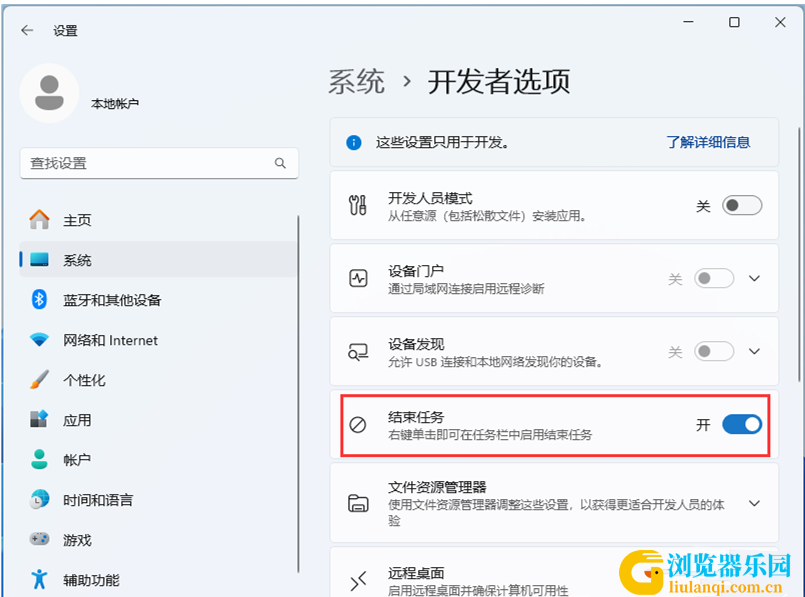Open 应用 settings

[x=158, y=419]
